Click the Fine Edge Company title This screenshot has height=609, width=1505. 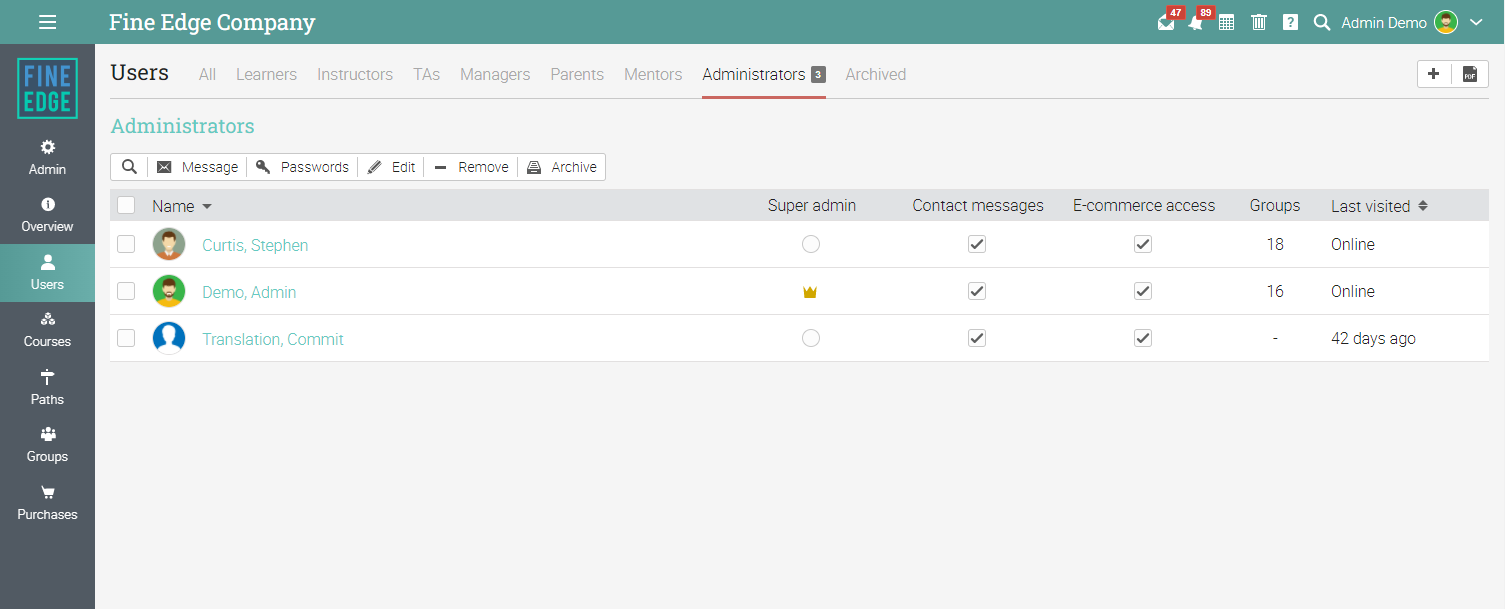coord(212,22)
